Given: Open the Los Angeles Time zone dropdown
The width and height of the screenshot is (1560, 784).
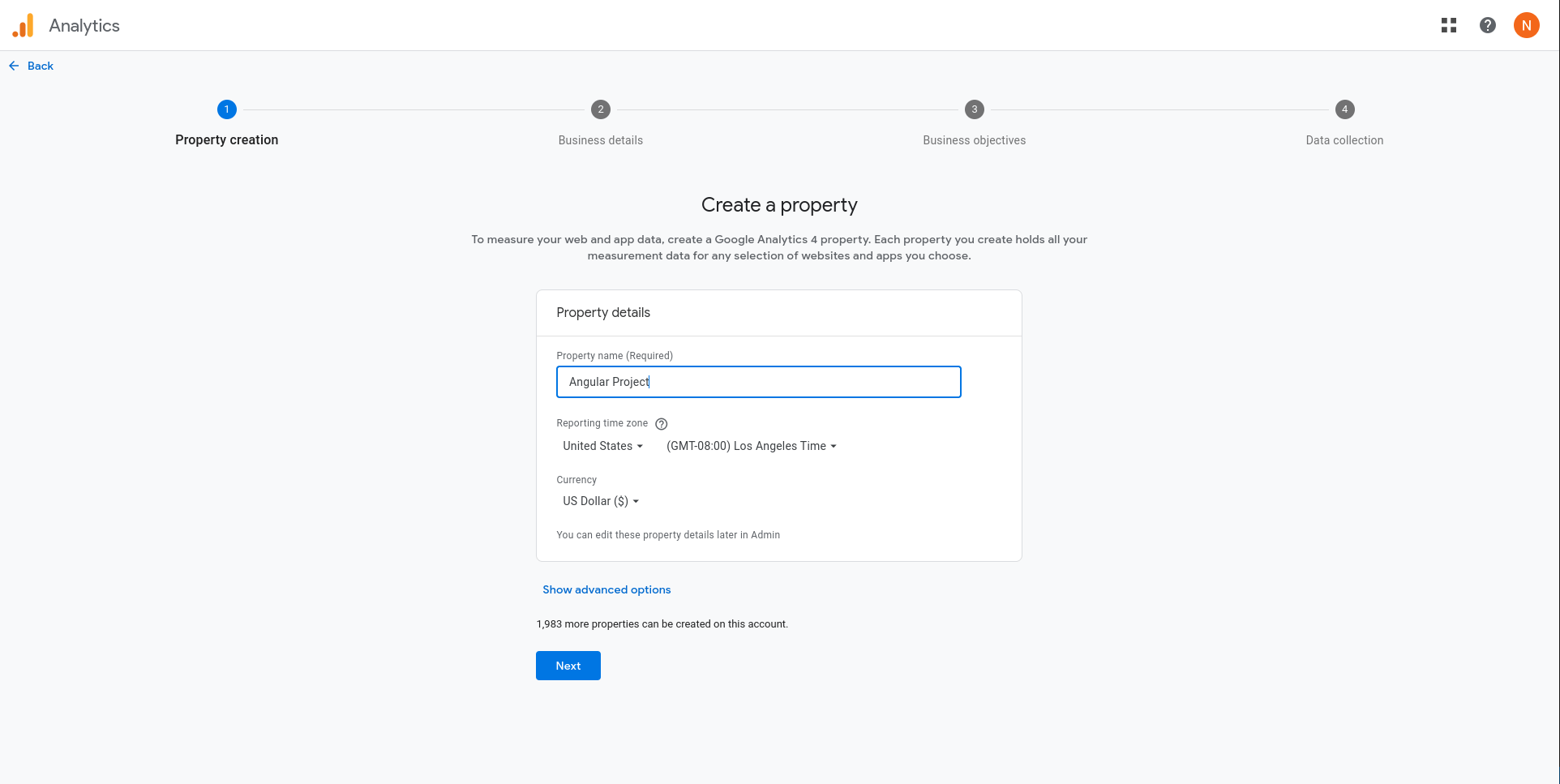Looking at the screenshot, I should coord(750,446).
